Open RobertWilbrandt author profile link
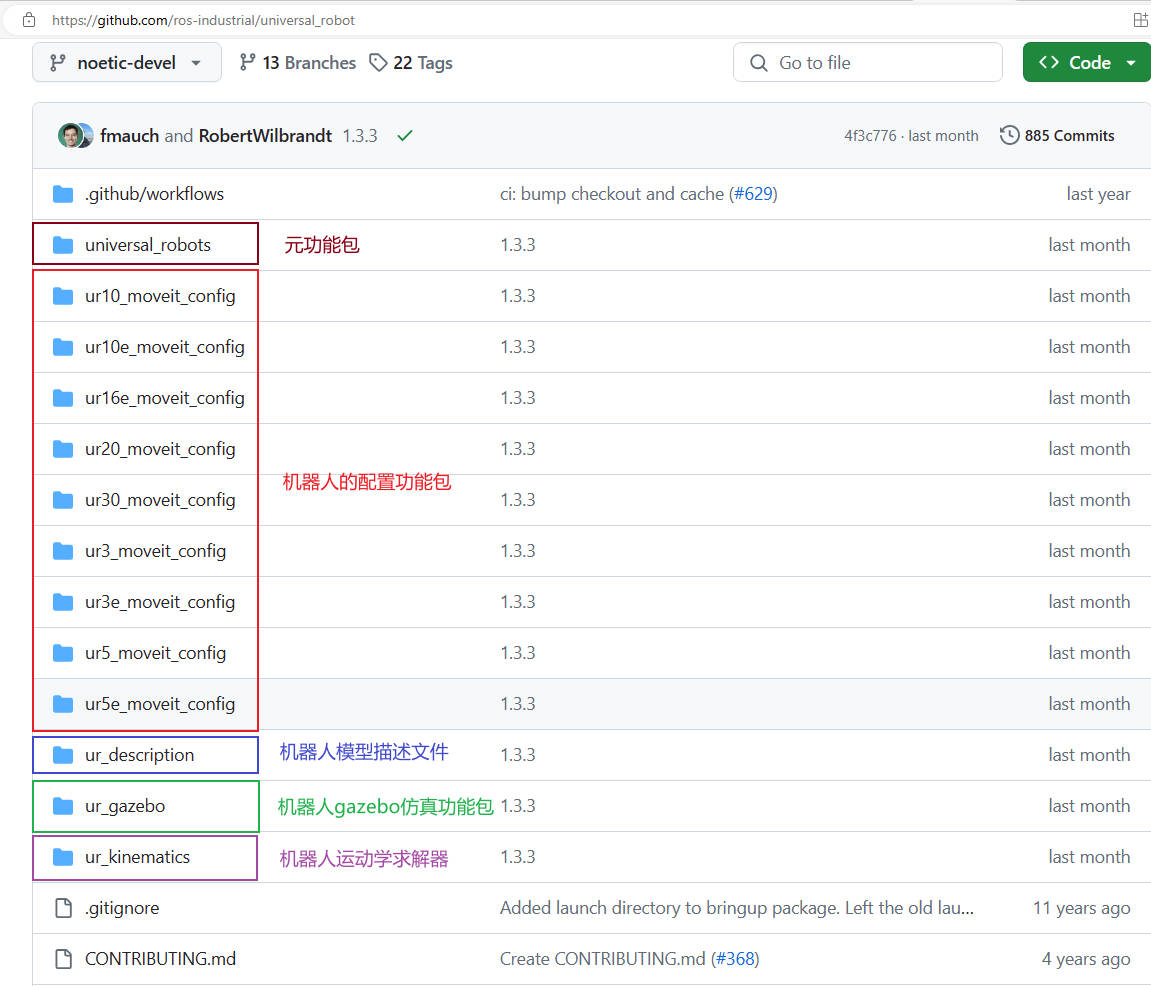Viewport: 1151px width, 986px height. [265, 136]
